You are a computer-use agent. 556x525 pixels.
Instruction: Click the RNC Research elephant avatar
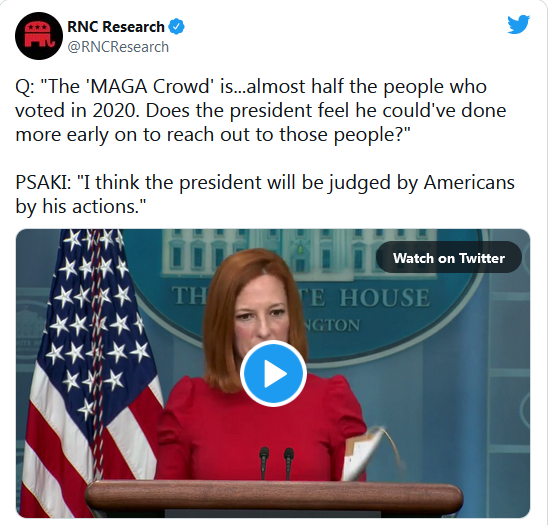[x=39, y=36]
